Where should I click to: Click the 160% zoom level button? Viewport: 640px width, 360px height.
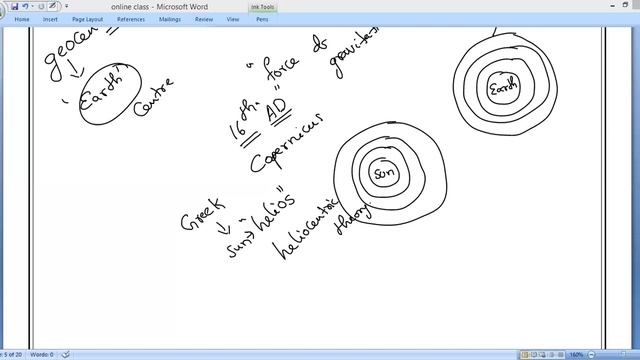[576, 355]
